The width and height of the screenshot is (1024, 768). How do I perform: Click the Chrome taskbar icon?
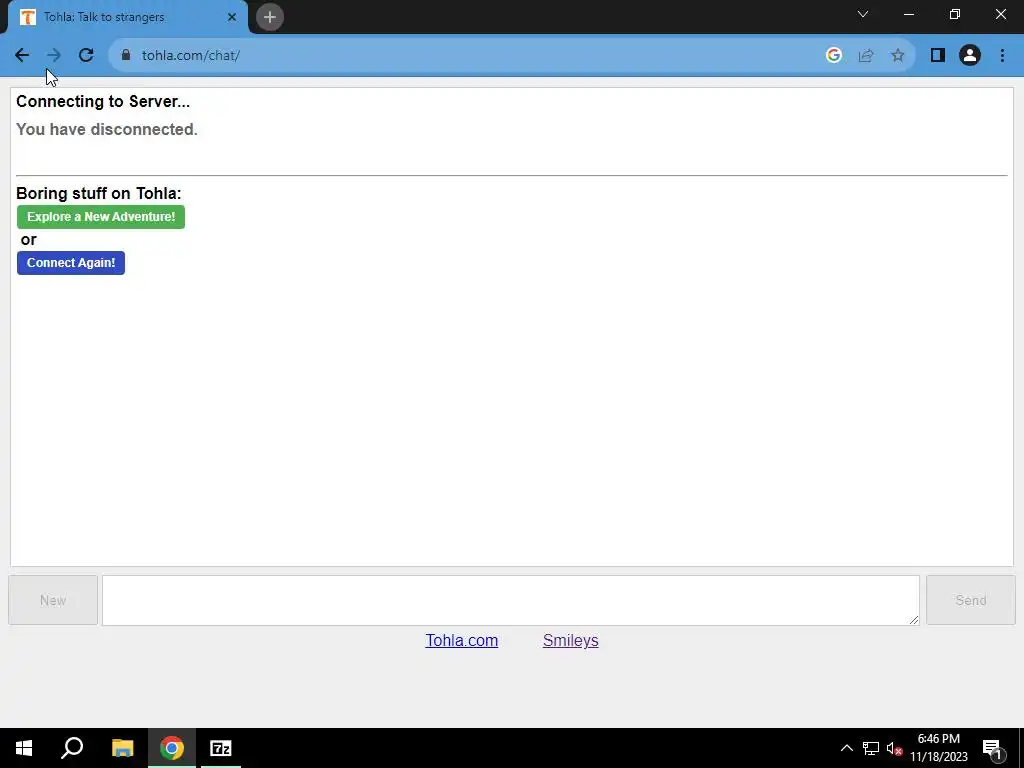(x=172, y=748)
